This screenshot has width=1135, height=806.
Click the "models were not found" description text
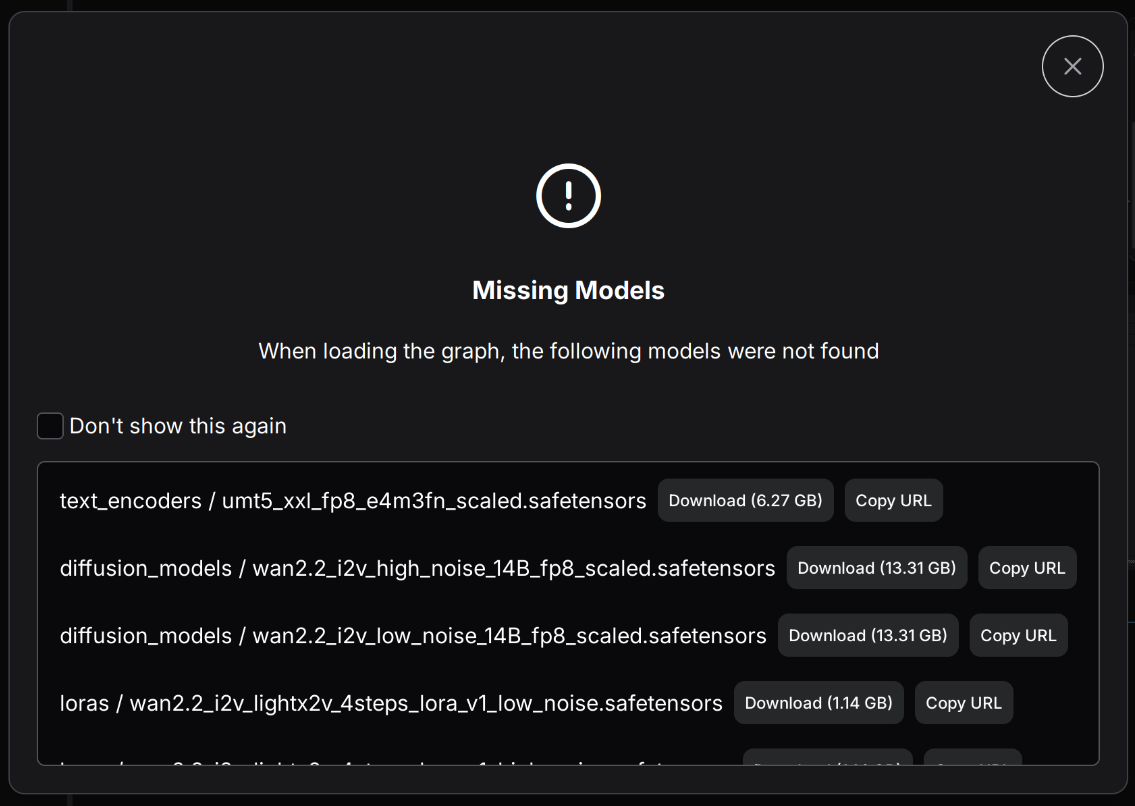tap(568, 351)
